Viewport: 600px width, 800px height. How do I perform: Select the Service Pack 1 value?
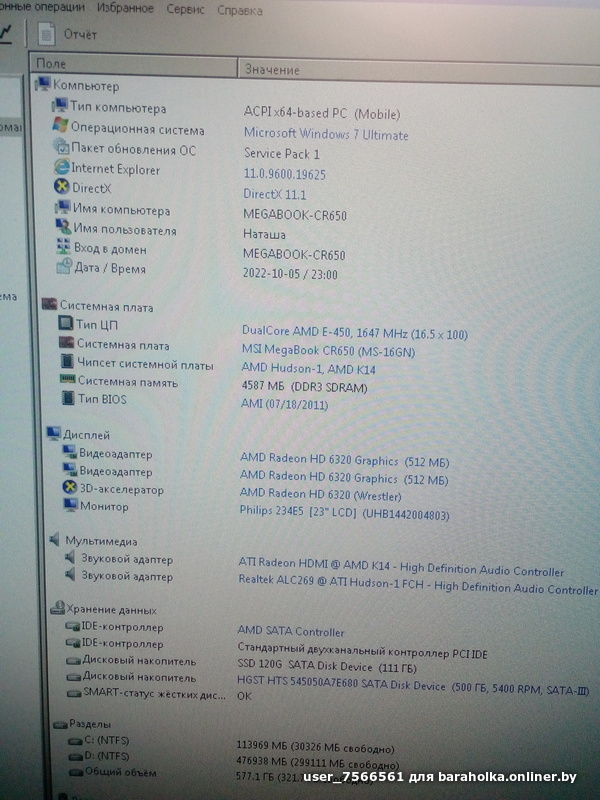tap(282, 154)
